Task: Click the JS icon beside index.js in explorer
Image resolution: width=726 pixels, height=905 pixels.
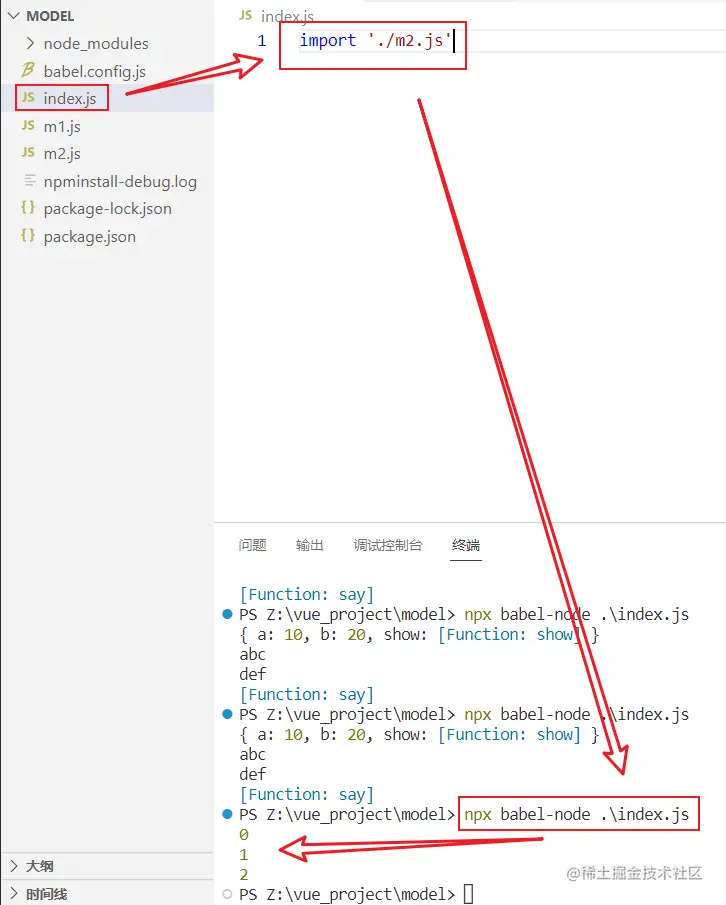Action: click(x=28, y=98)
